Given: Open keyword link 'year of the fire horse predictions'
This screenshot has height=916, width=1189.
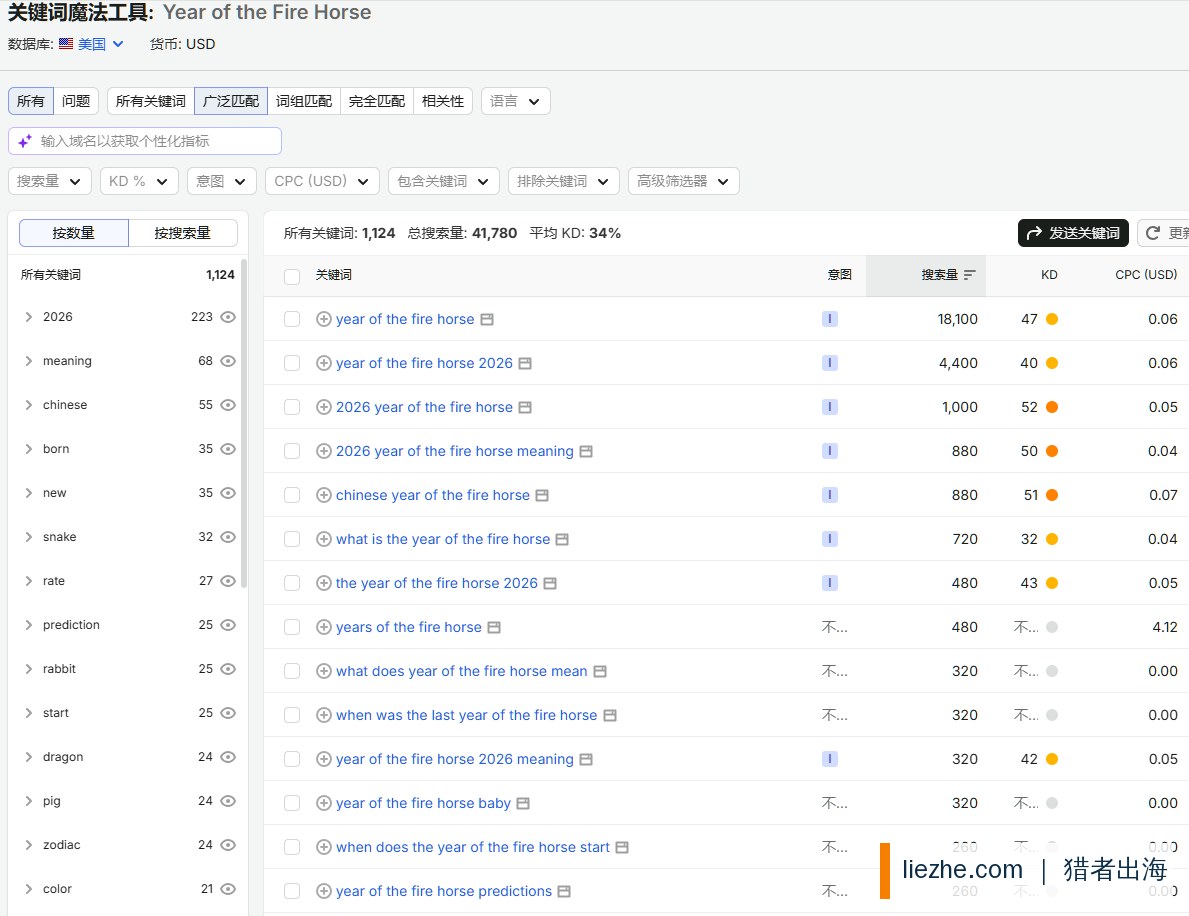Looking at the screenshot, I should point(444,891).
